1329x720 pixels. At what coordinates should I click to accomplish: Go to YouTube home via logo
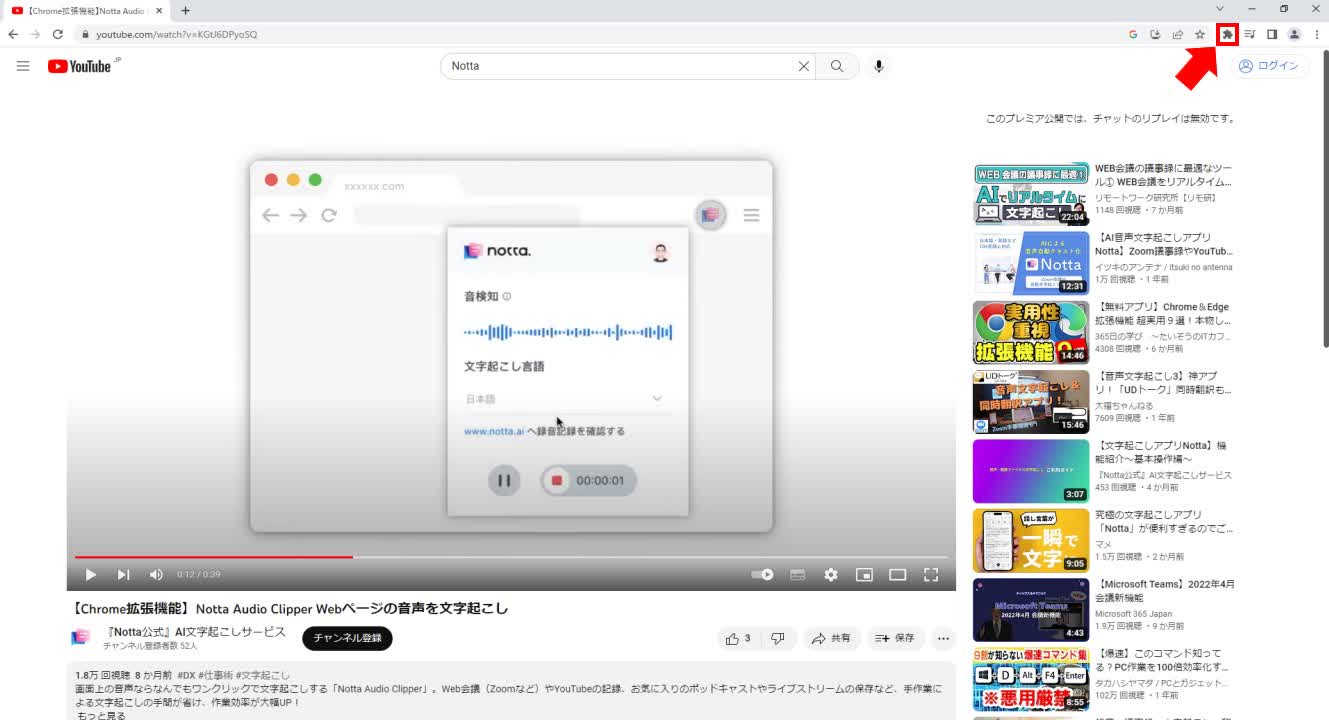[x=79, y=66]
